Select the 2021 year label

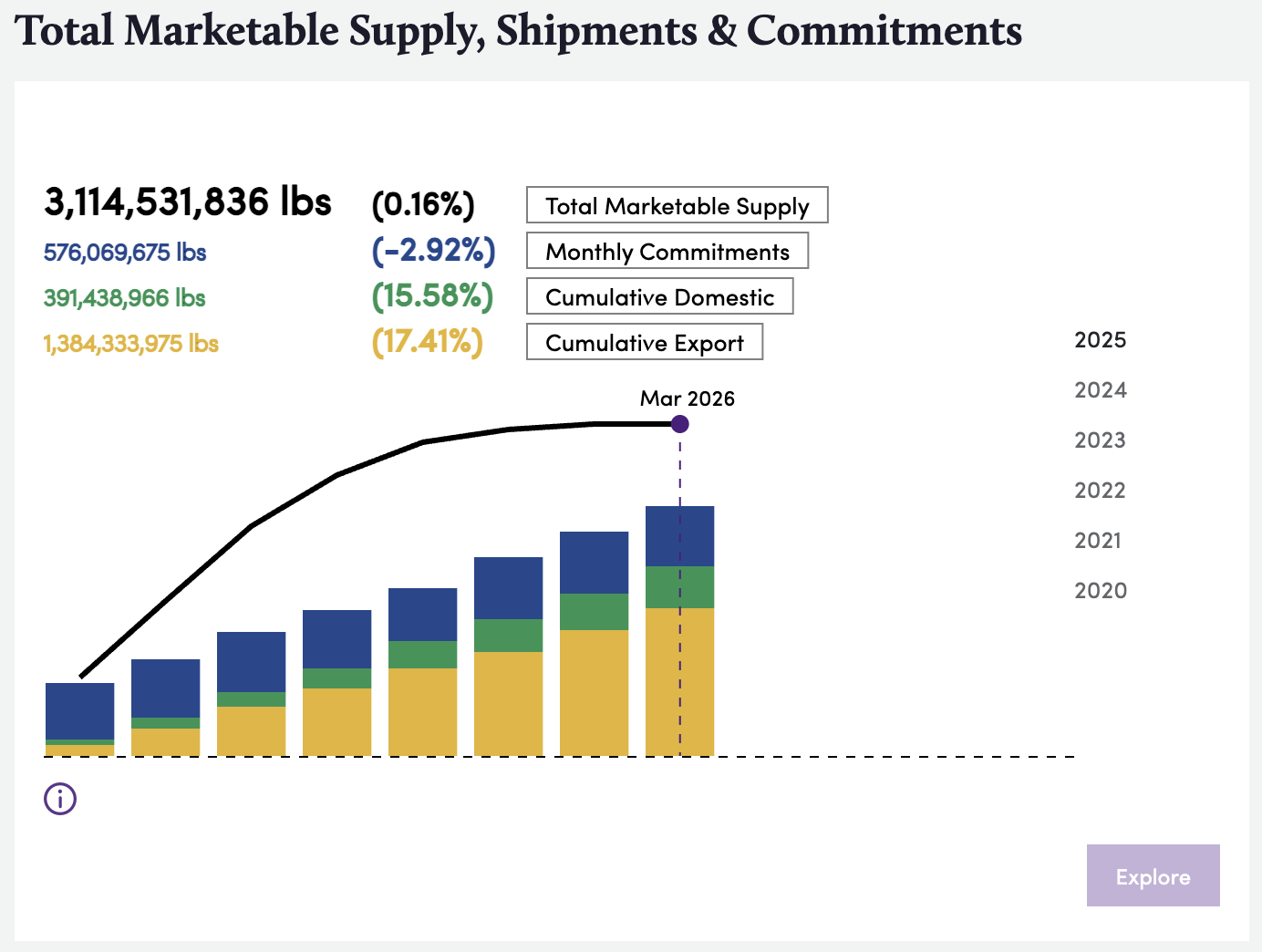(x=1098, y=540)
